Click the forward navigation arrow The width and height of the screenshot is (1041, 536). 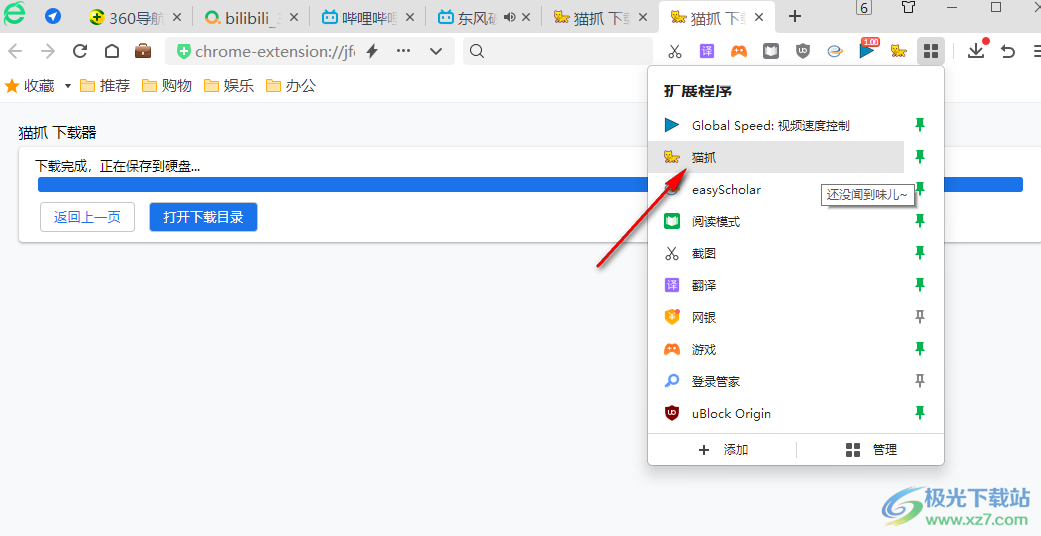[x=48, y=51]
